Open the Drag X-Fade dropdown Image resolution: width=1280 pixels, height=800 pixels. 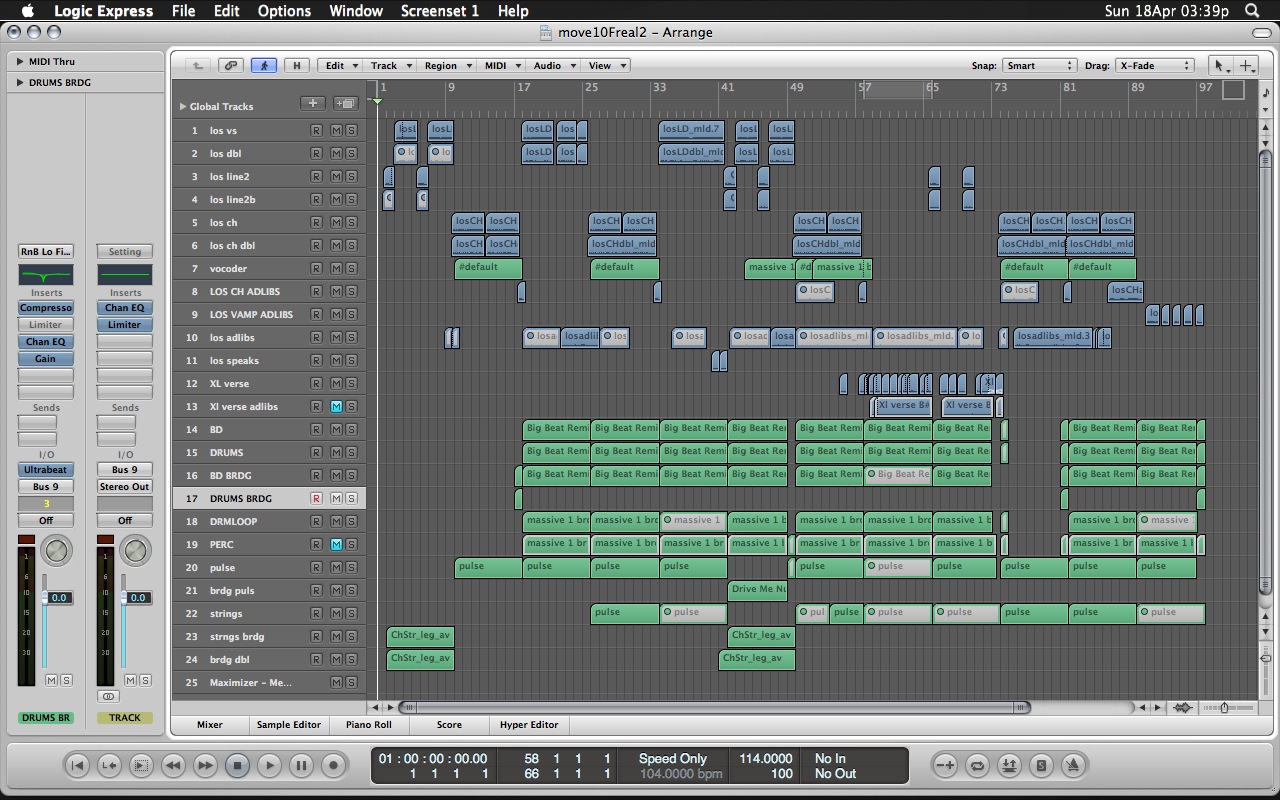click(x=1154, y=66)
